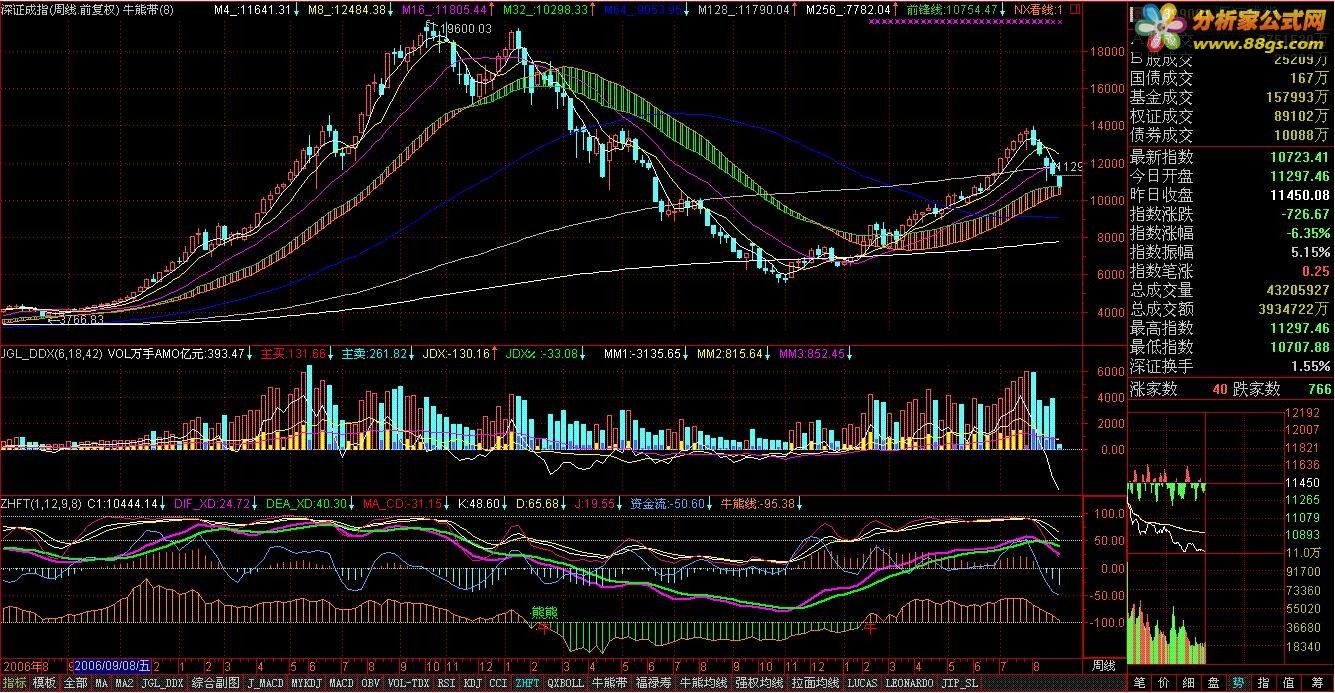
Task: Apply the JGL_DDX indicator tab
Action: pos(162,683)
